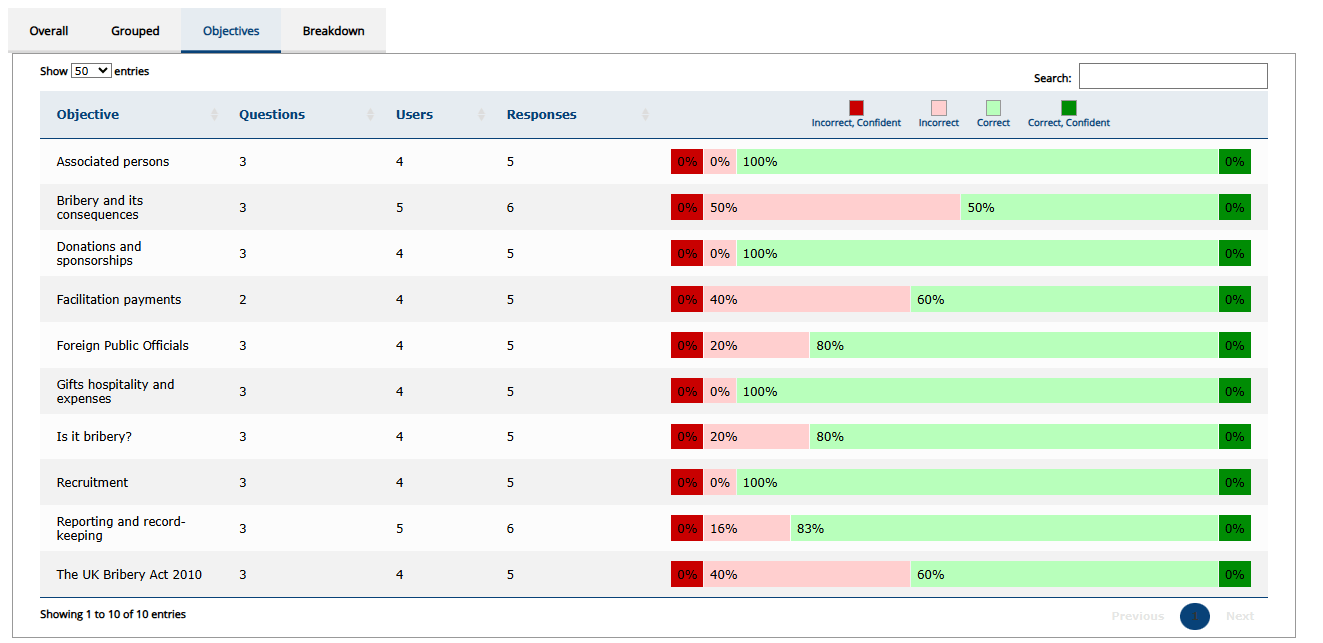
Task: Sort the table by Responses column
Action: coord(541,114)
